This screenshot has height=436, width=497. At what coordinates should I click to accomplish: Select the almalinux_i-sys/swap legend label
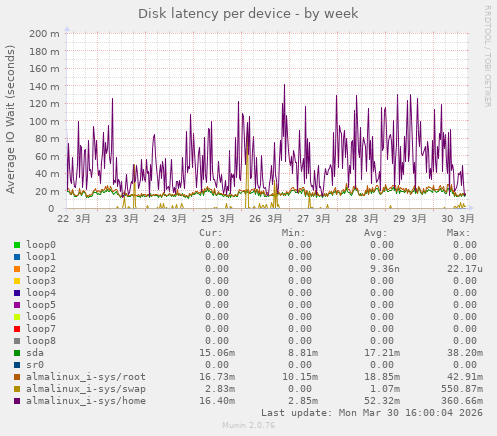[86, 389]
